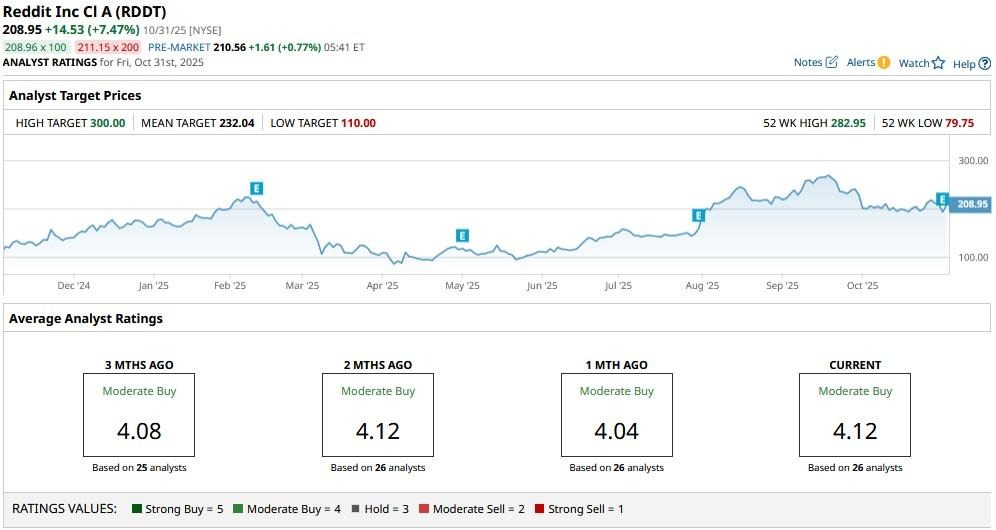Click the CURRENT rating box
The image size is (996, 530).
click(855, 415)
